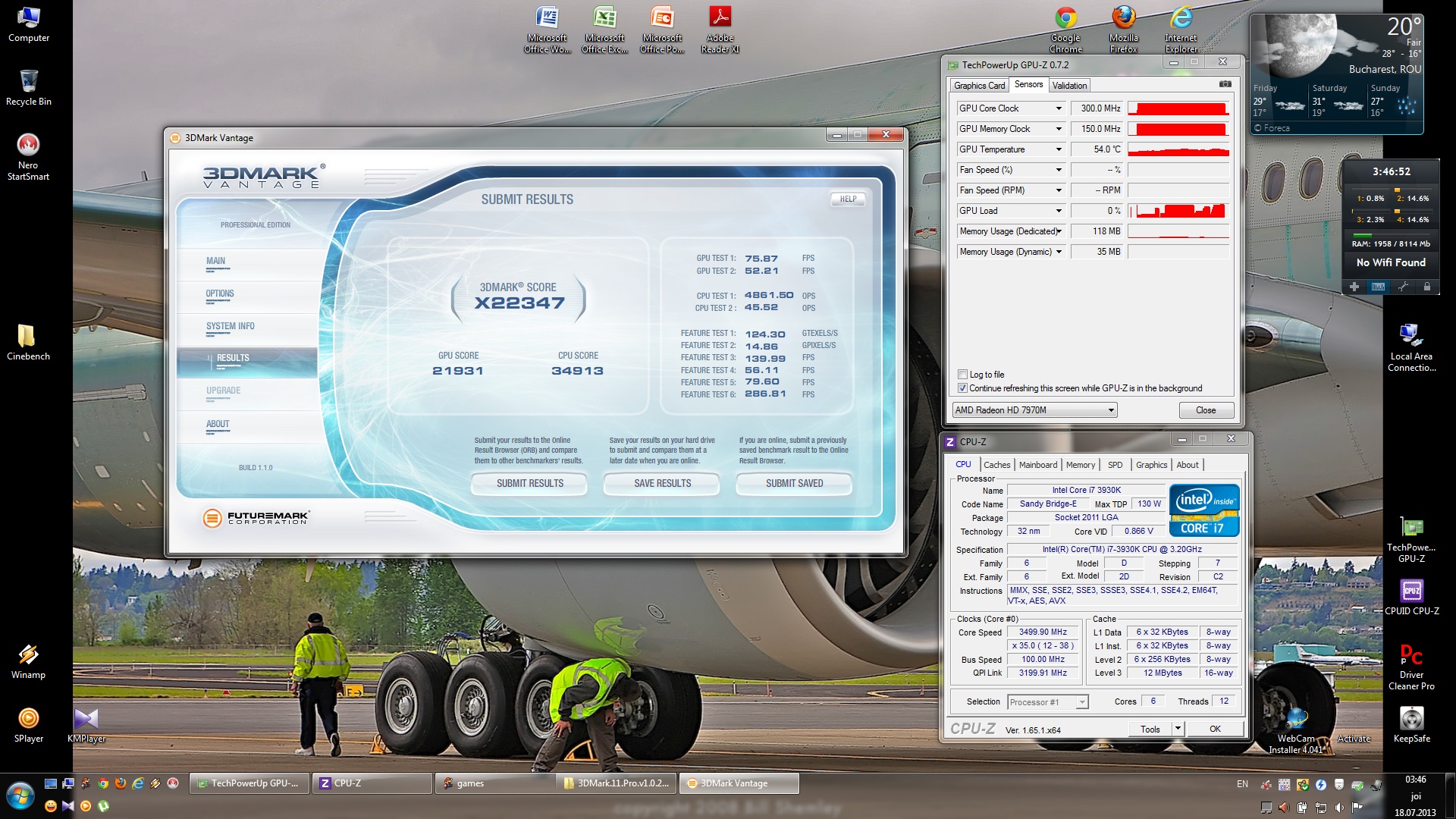Go to 3DMark Vantage Main section

coord(247,264)
